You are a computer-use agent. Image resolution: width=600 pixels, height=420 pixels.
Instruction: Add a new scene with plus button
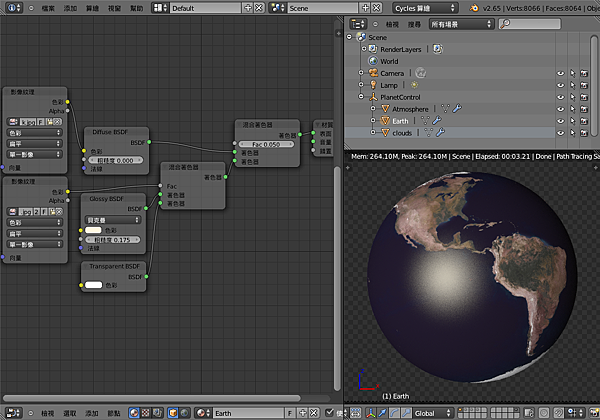tap(365, 8)
